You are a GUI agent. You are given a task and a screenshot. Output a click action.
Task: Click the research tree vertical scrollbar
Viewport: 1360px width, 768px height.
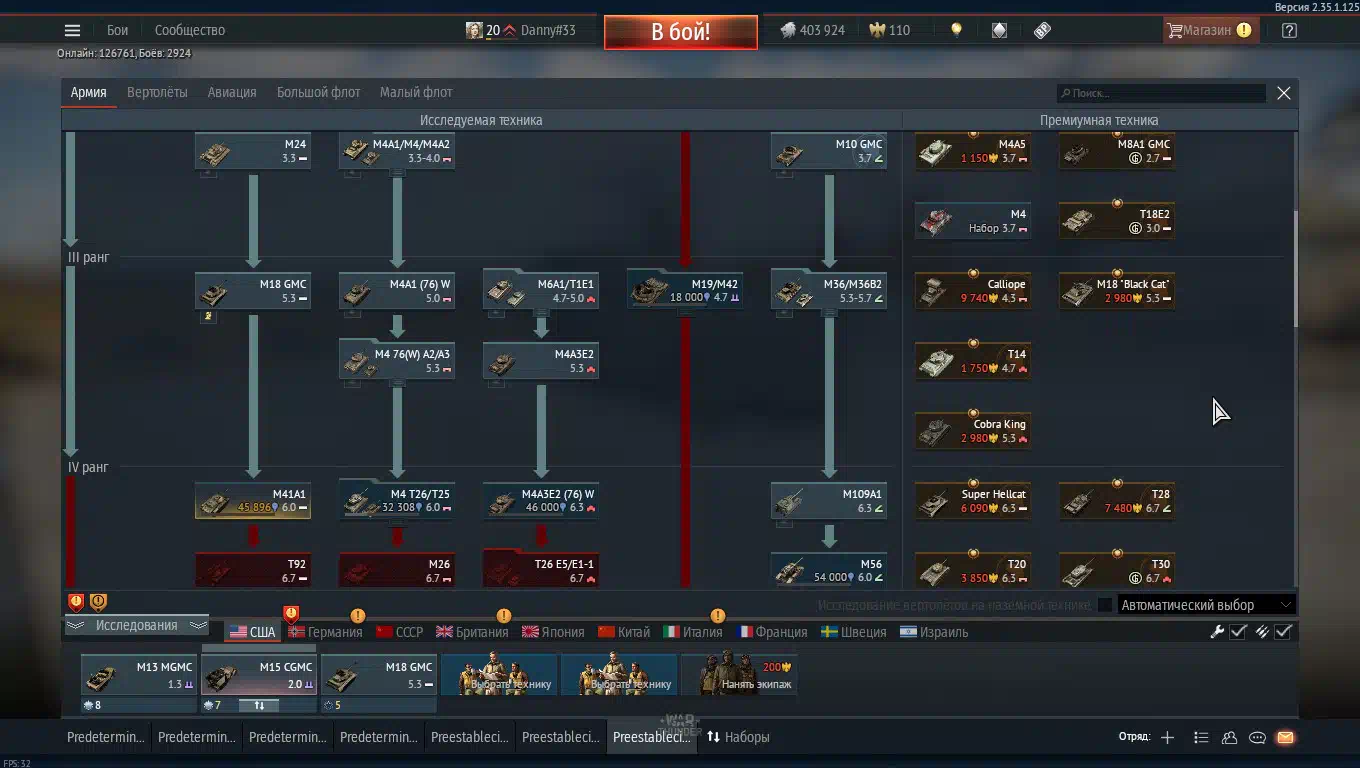tap(1295, 270)
